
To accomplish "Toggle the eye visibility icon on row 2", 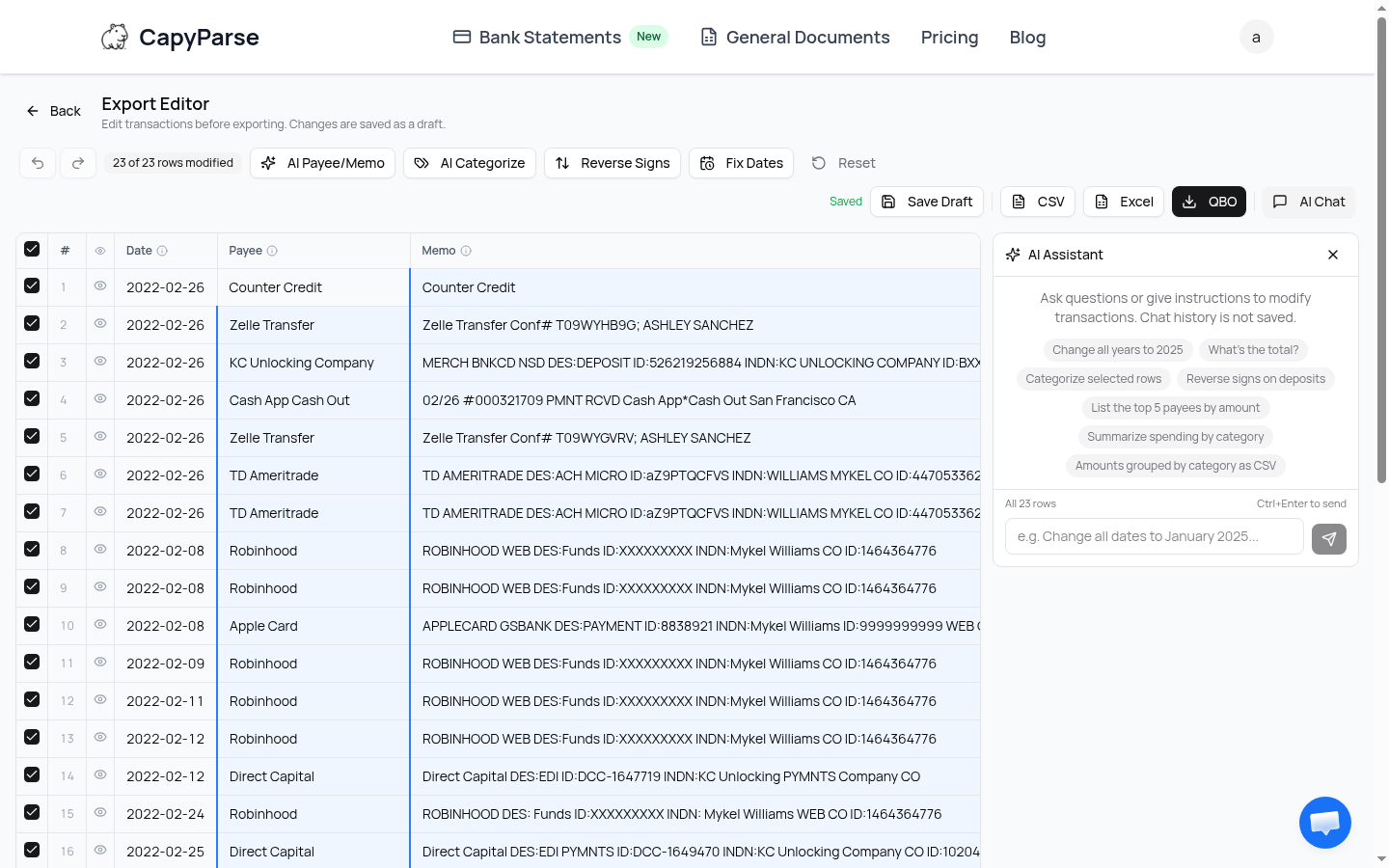I will point(99,324).
